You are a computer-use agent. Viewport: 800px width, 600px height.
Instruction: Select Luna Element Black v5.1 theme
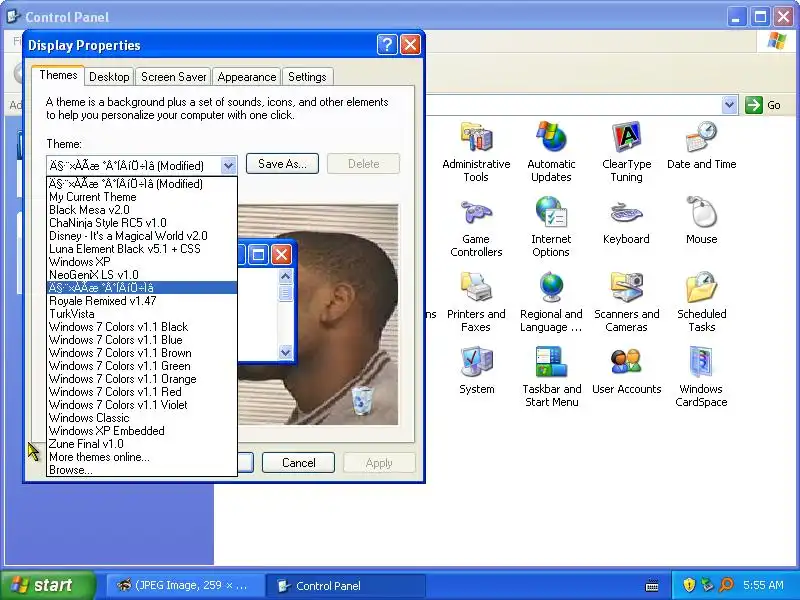(x=142, y=249)
